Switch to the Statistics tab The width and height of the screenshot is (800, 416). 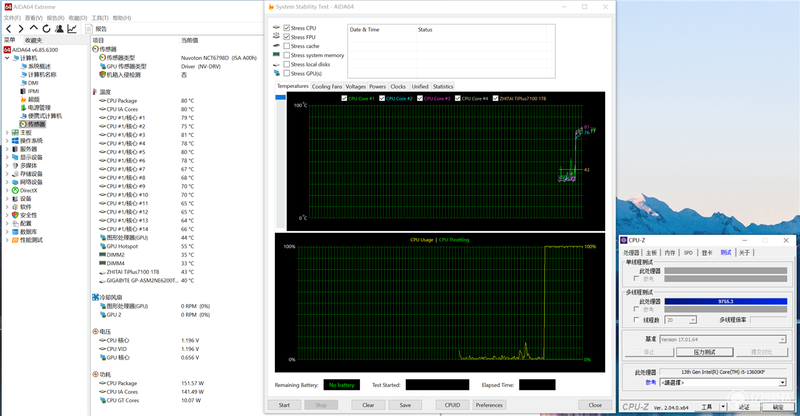pos(443,86)
